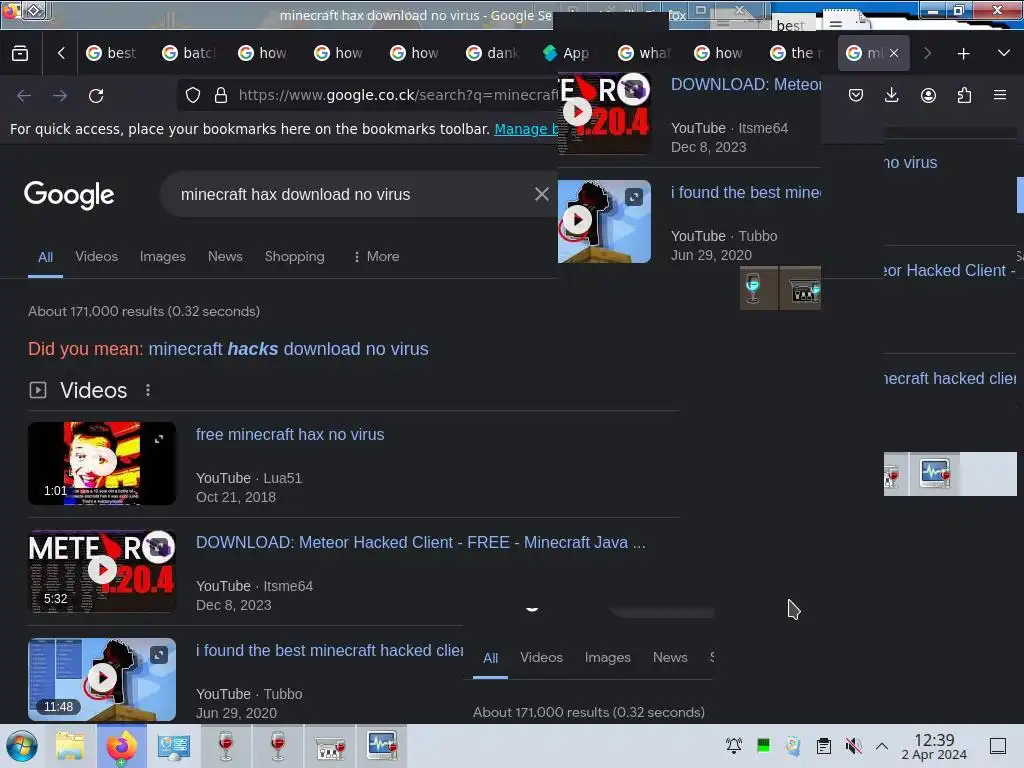Image resolution: width=1024 pixels, height=768 pixels.
Task: Select the Shopping search filter
Action: (295, 257)
